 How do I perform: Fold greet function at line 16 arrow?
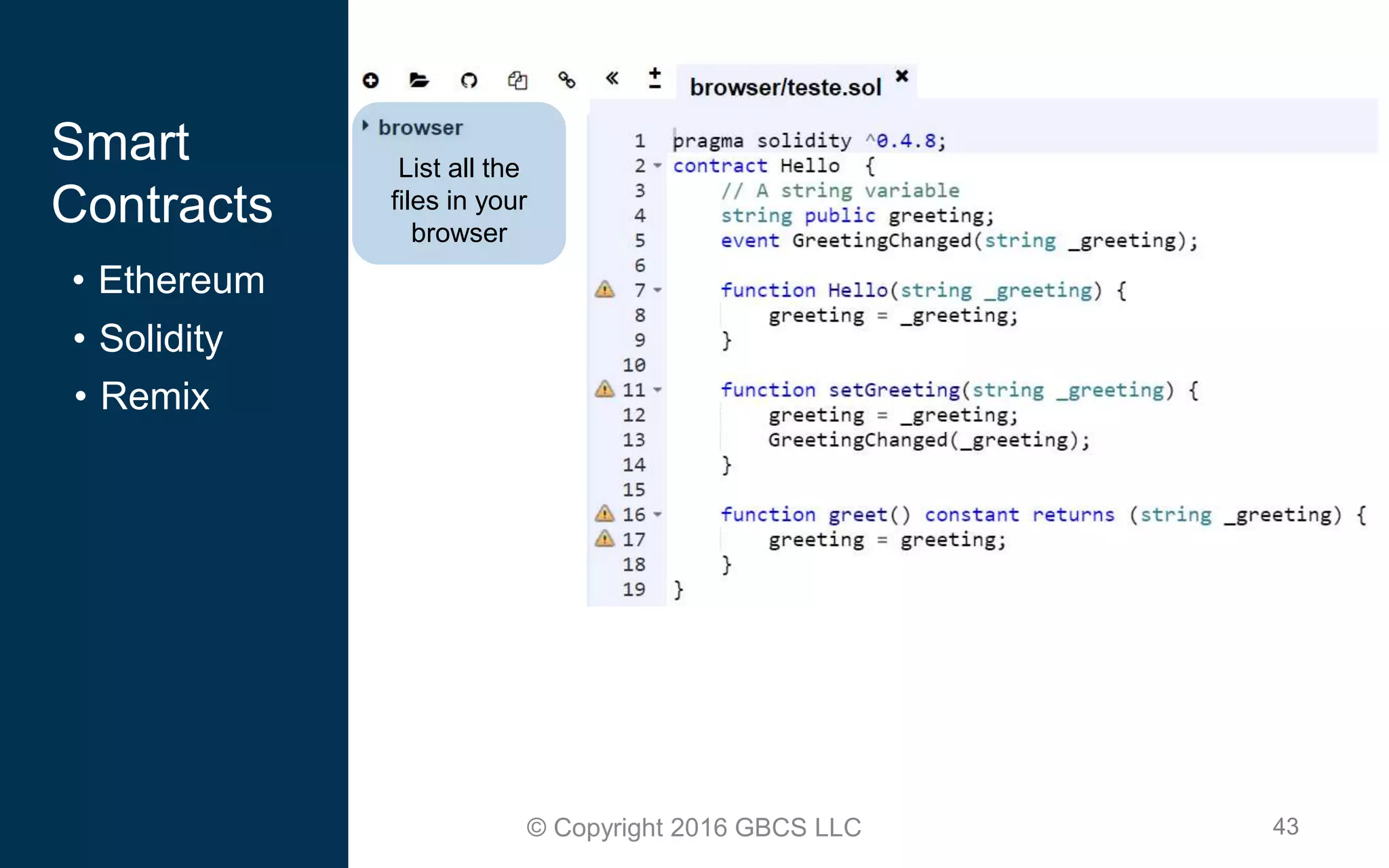657,515
